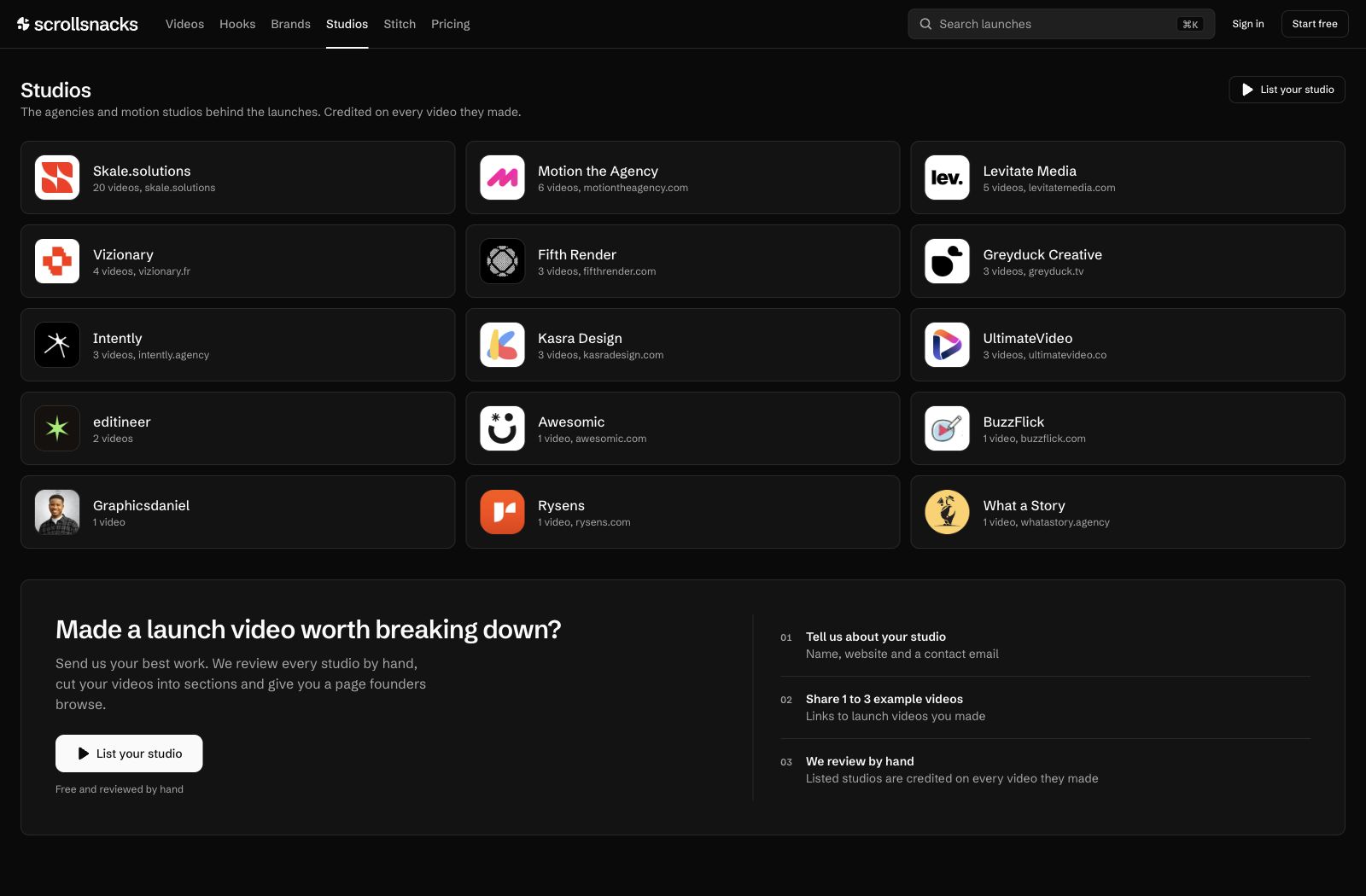Click the Awesomic smiley logo
1366x896 pixels.
[502, 428]
